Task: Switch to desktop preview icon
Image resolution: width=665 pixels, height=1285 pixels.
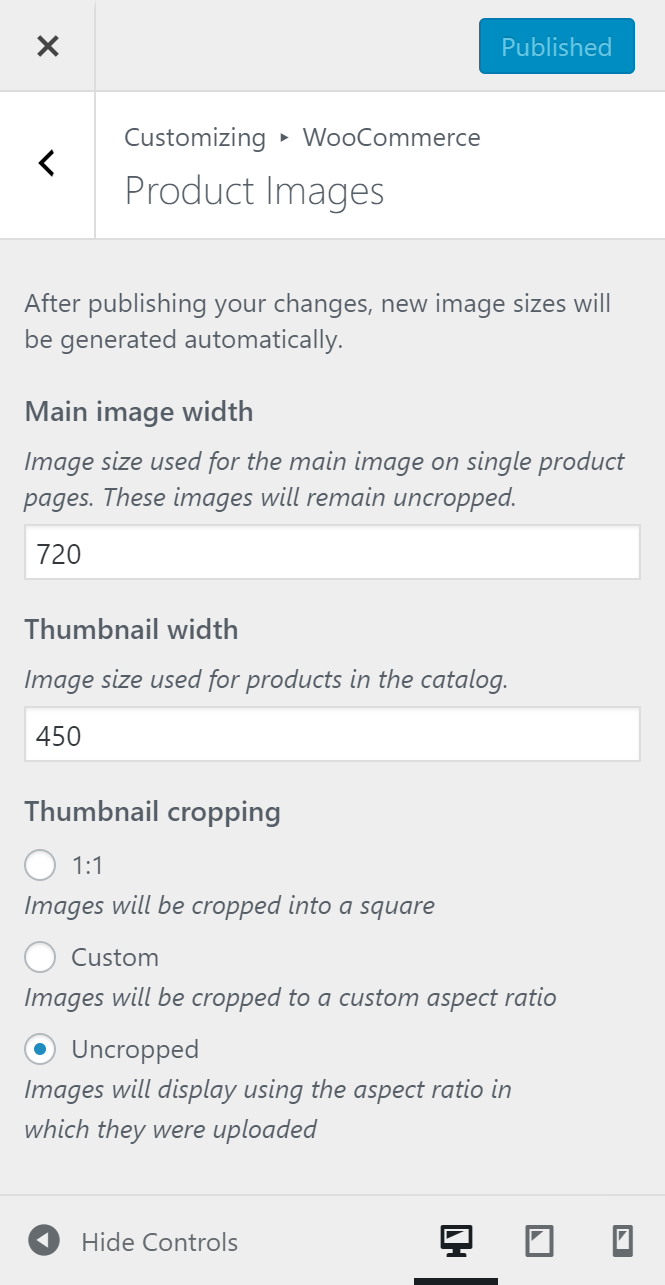Action: click(456, 1241)
